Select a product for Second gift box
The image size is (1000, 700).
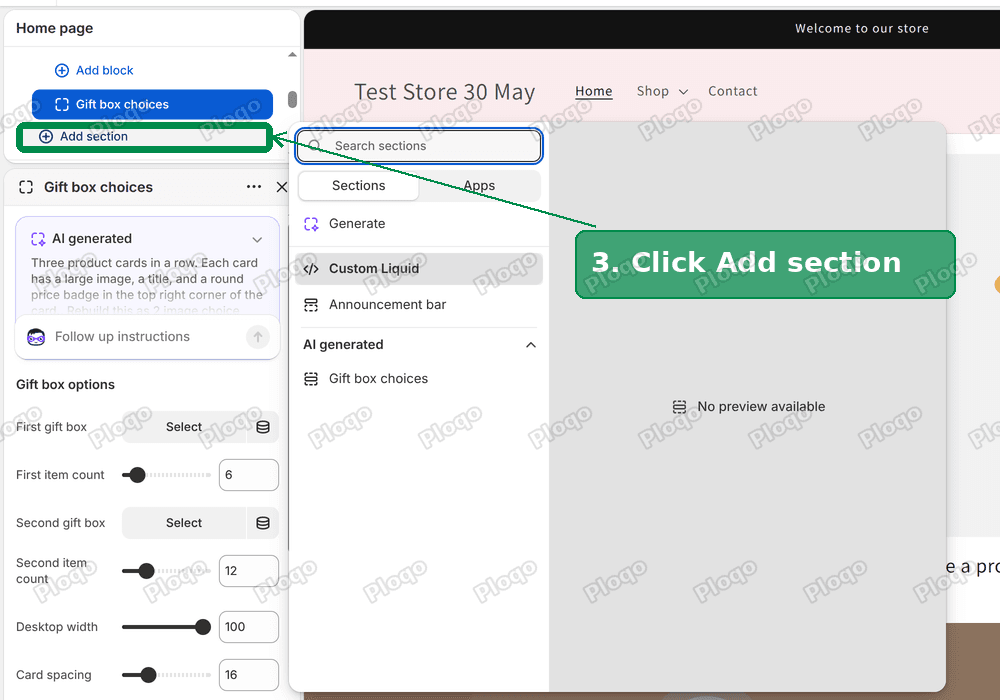point(184,523)
